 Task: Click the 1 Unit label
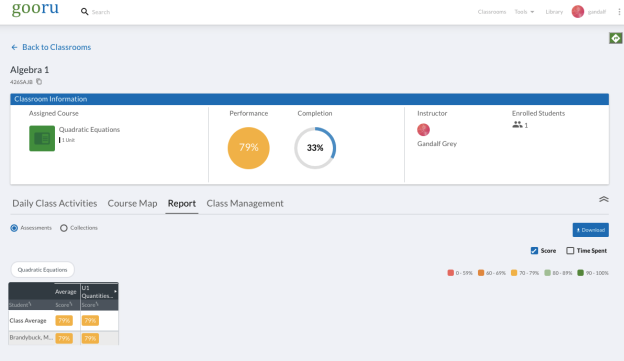68,140
